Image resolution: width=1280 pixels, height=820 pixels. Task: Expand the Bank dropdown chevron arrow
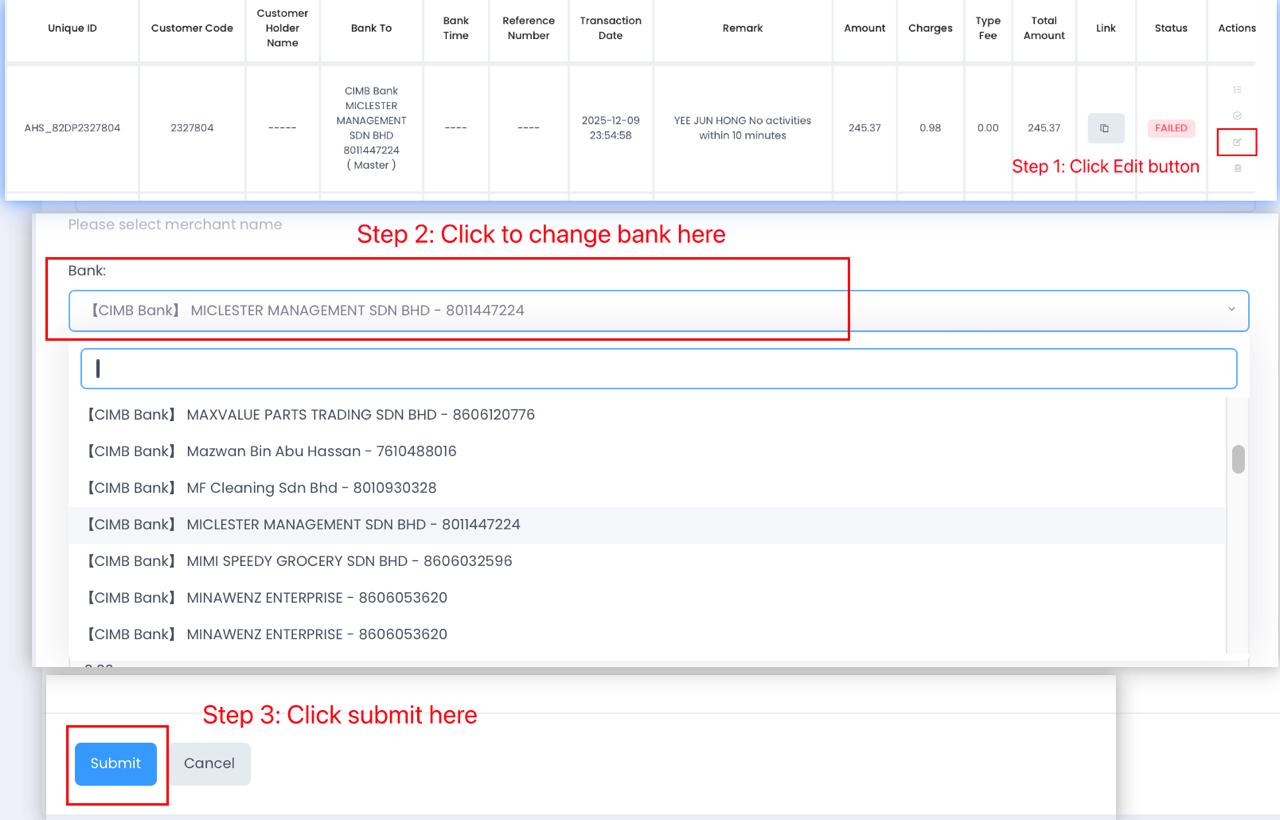click(x=1231, y=310)
